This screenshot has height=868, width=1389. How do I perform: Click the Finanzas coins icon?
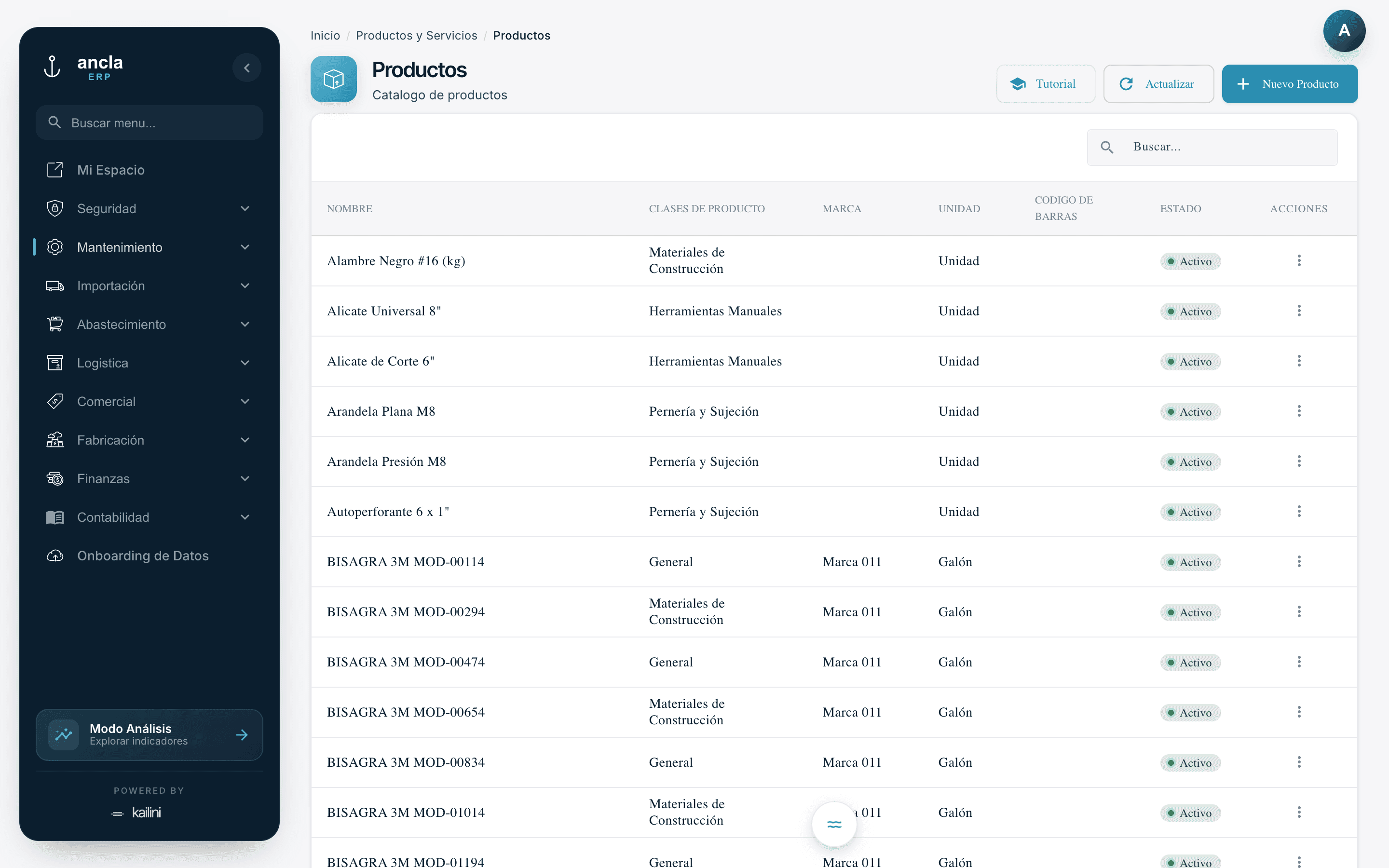pos(54,478)
